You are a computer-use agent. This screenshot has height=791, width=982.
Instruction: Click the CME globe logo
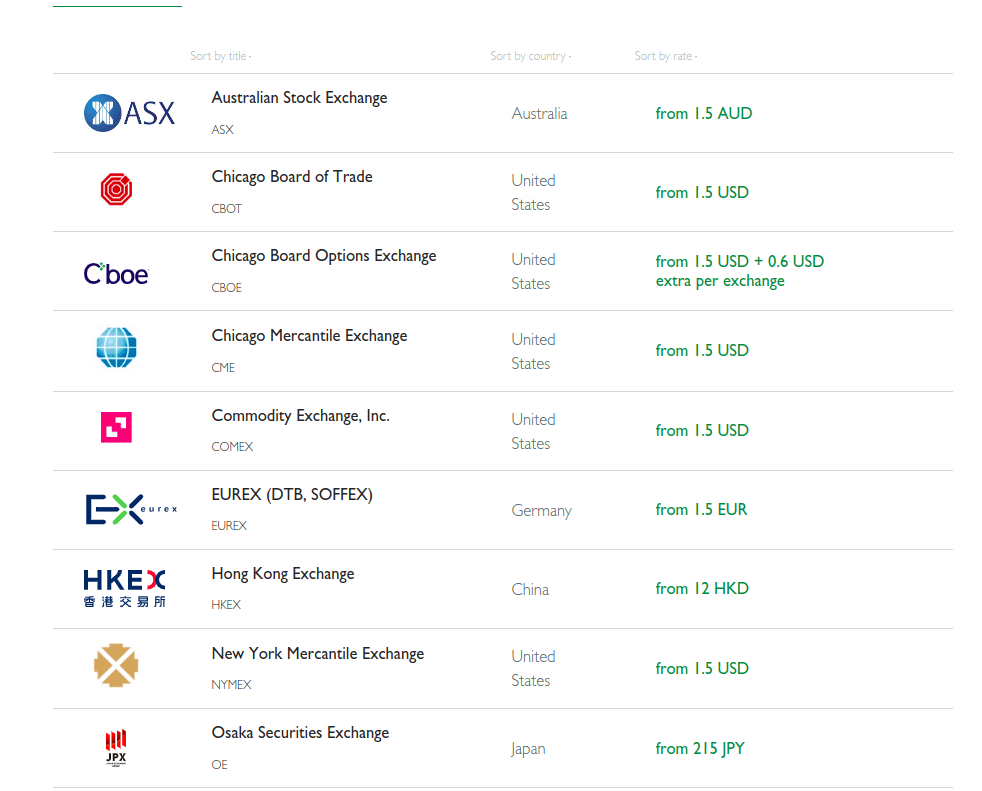coord(116,347)
